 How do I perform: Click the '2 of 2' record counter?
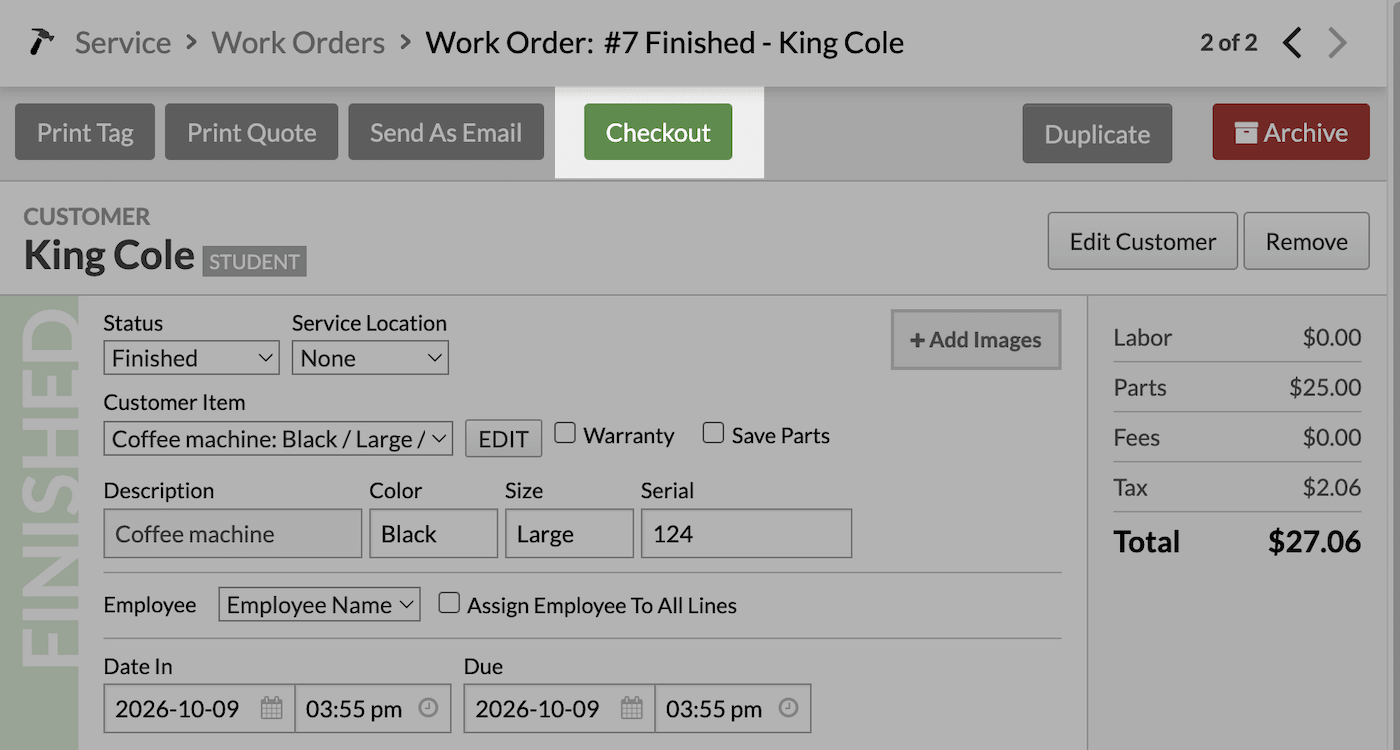pos(1229,42)
